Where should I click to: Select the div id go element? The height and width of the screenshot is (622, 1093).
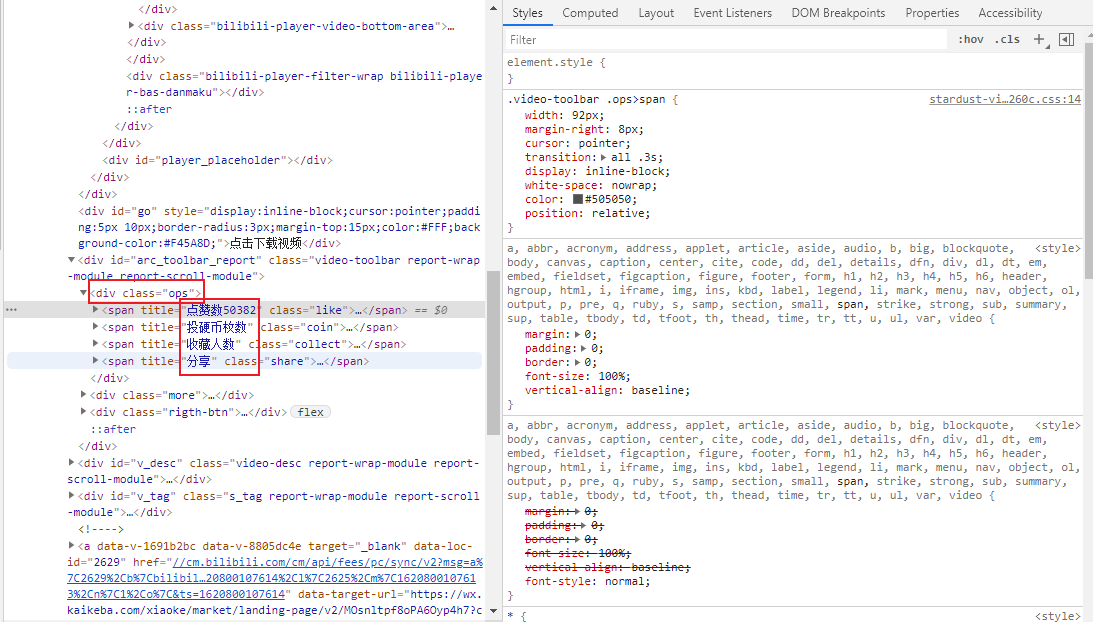click(x=279, y=227)
